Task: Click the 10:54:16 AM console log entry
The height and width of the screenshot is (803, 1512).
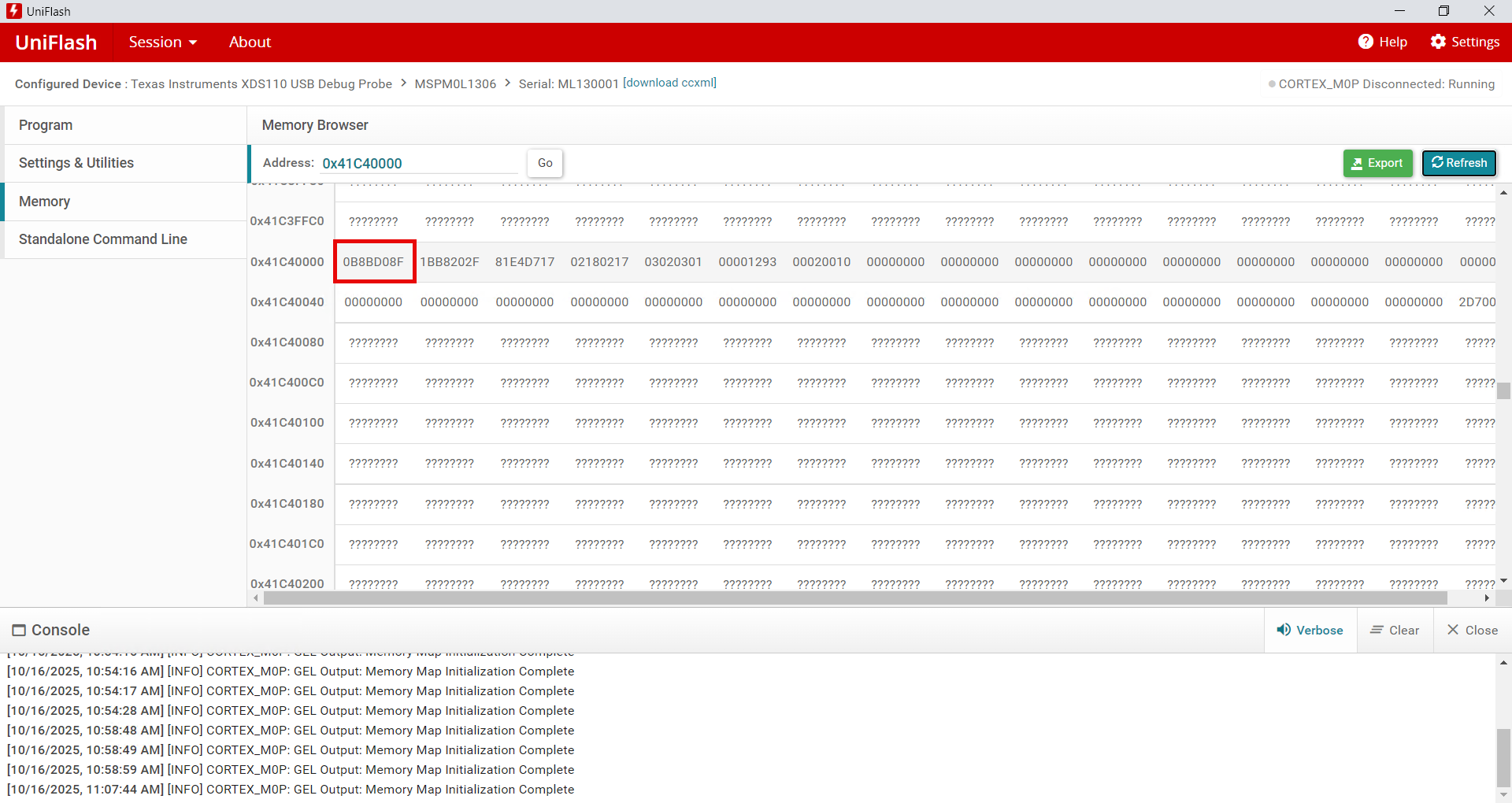Action: click(291, 672)
